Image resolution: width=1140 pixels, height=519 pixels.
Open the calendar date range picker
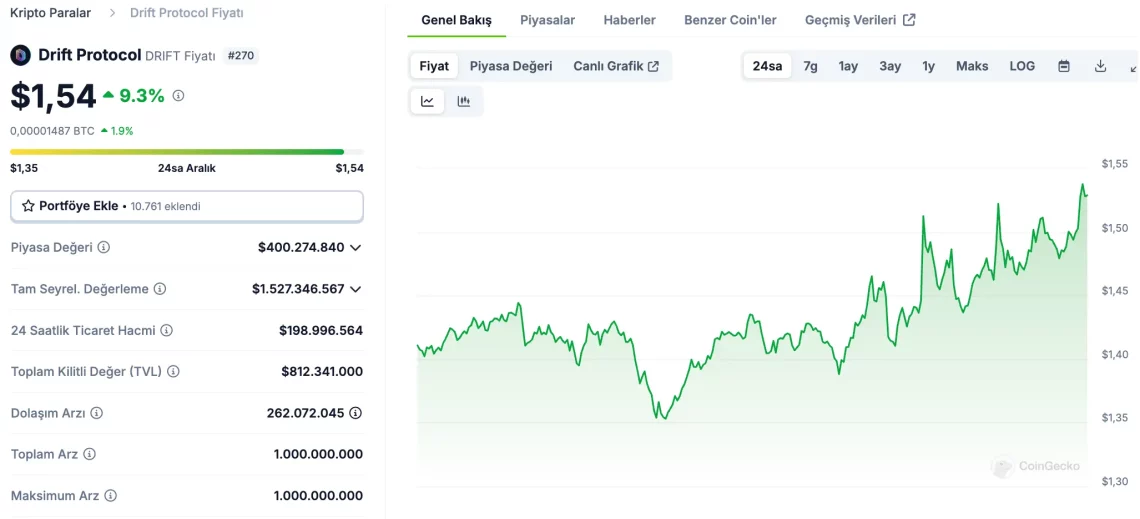click(1064, 66)
